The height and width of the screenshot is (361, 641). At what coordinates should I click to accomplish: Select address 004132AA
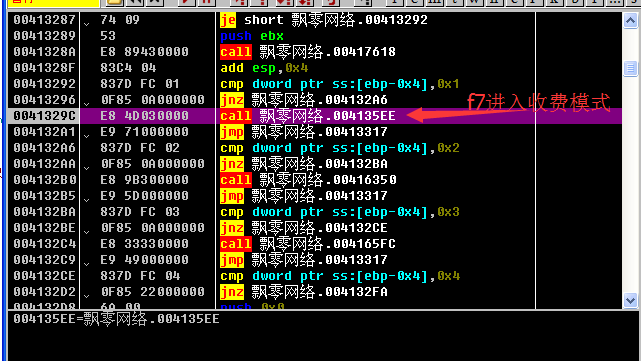coord(44,164)
